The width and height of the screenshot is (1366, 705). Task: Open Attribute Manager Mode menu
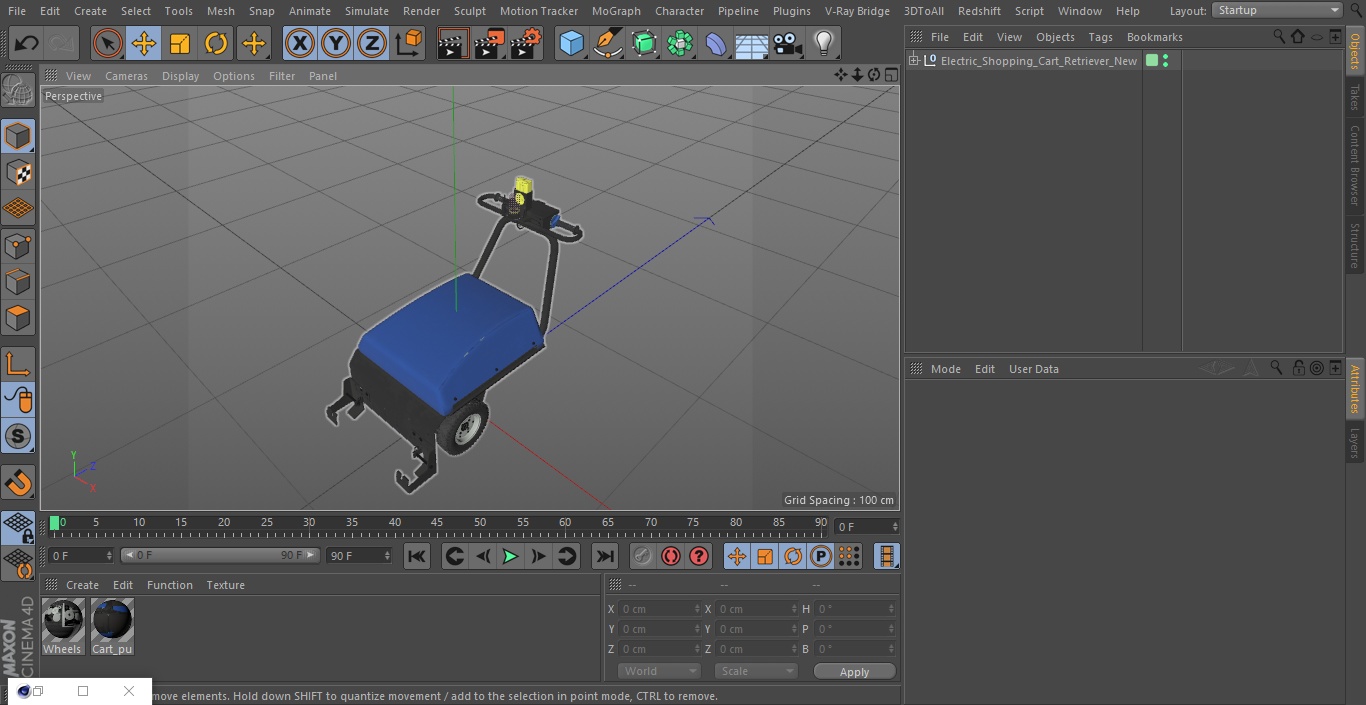tap(945, 369)
